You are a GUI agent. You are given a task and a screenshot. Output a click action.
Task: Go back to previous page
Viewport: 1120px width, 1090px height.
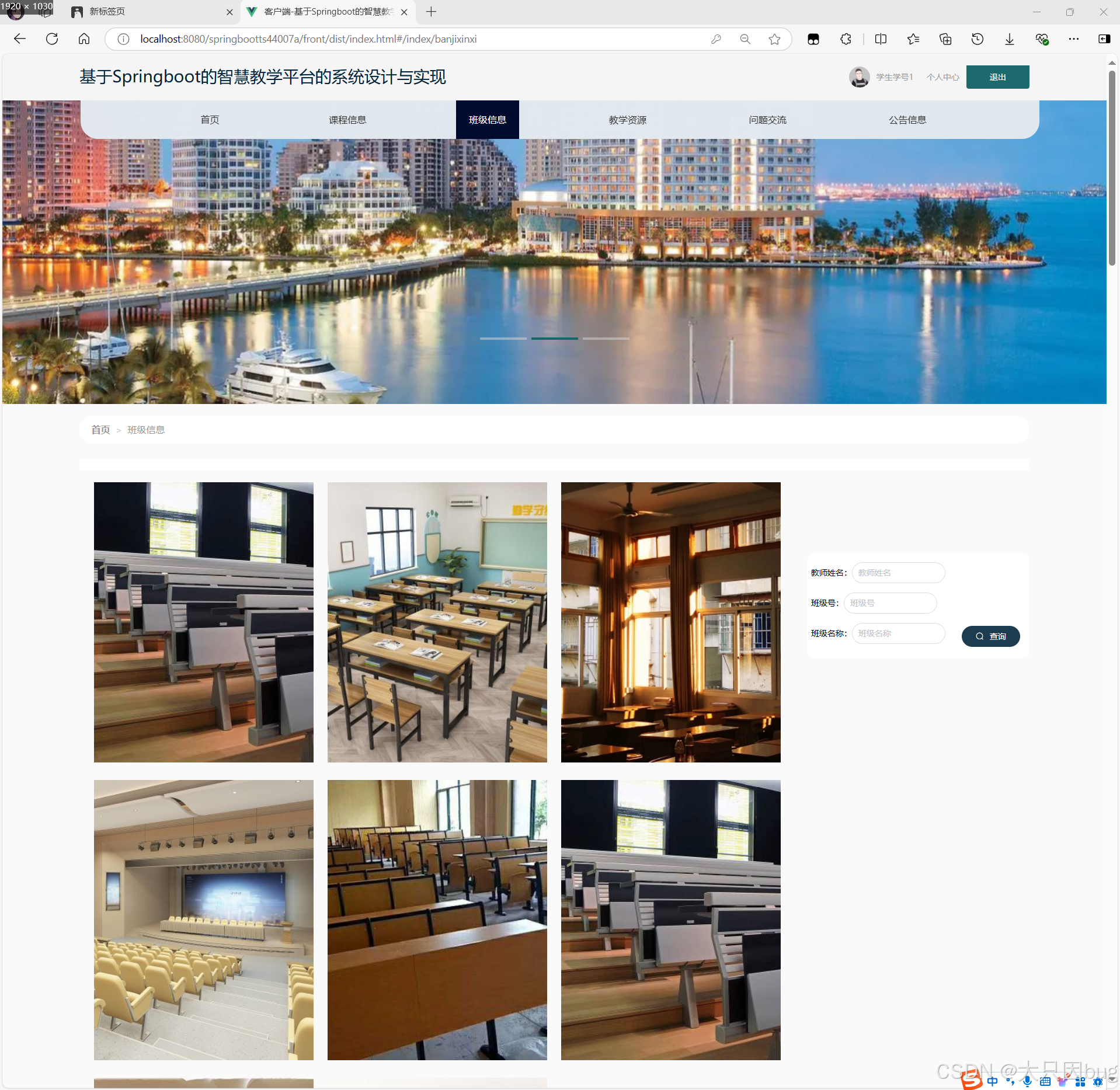(20, 39)
